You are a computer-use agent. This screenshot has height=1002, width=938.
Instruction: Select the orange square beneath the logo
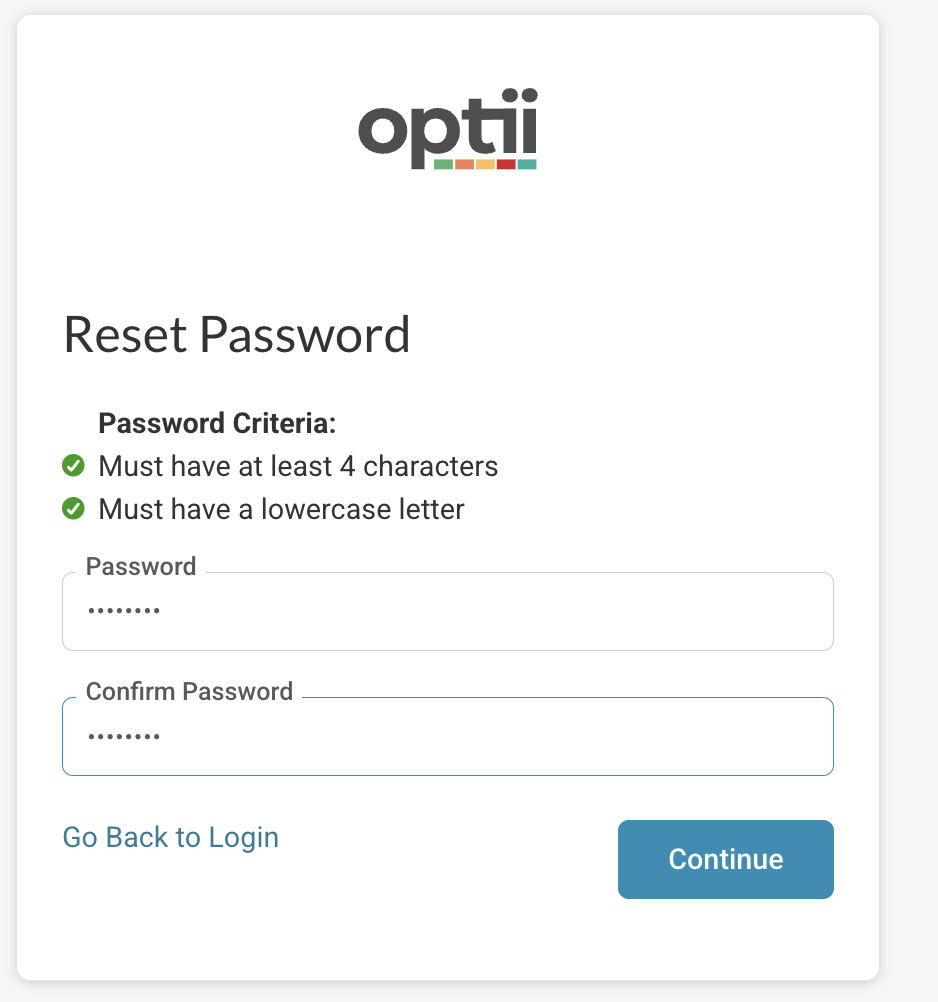tap(465, 164)
